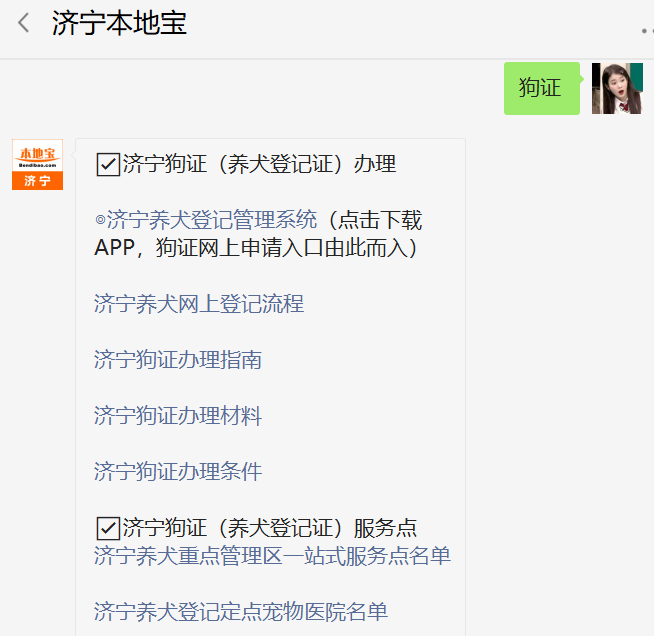654x636 pixels.
Task: Click the ◎ symbol before 济宁养犬登记管理系统
Action: coord(100,220)
